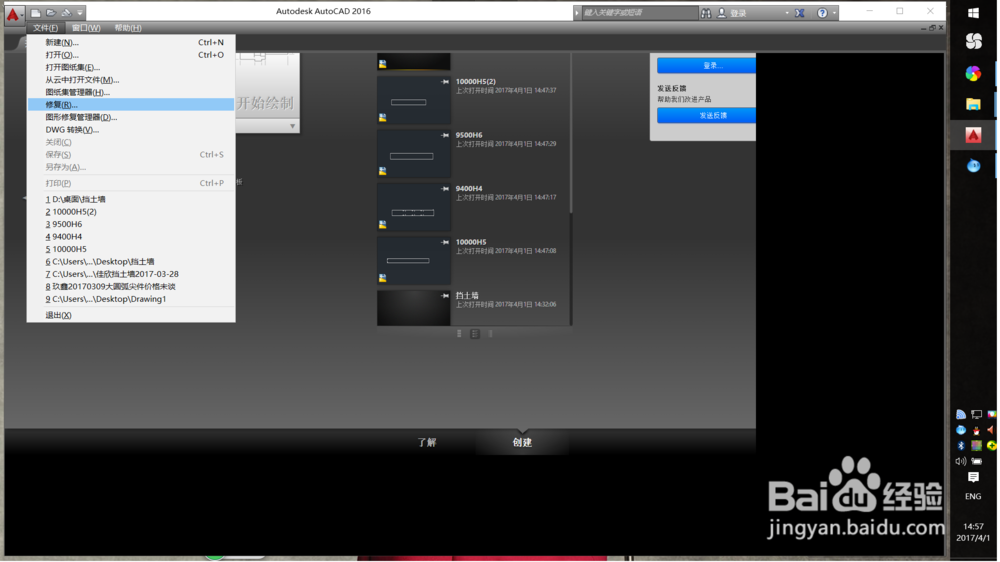Open File Explorer from the taskbar
This screenshot has width=1000, height=562.
(x=973, y=104)
